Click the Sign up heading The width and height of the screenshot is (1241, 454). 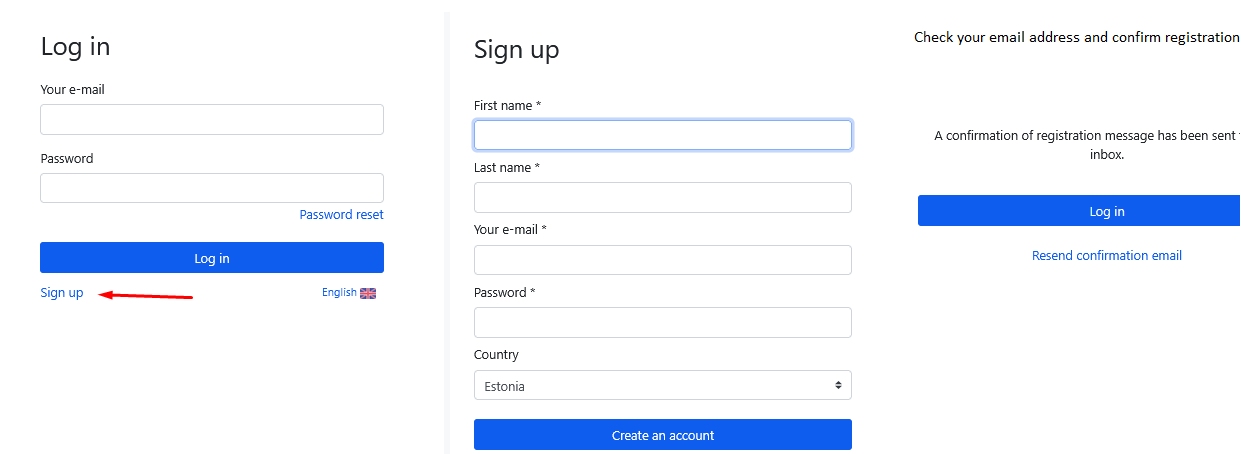[516, 50]
